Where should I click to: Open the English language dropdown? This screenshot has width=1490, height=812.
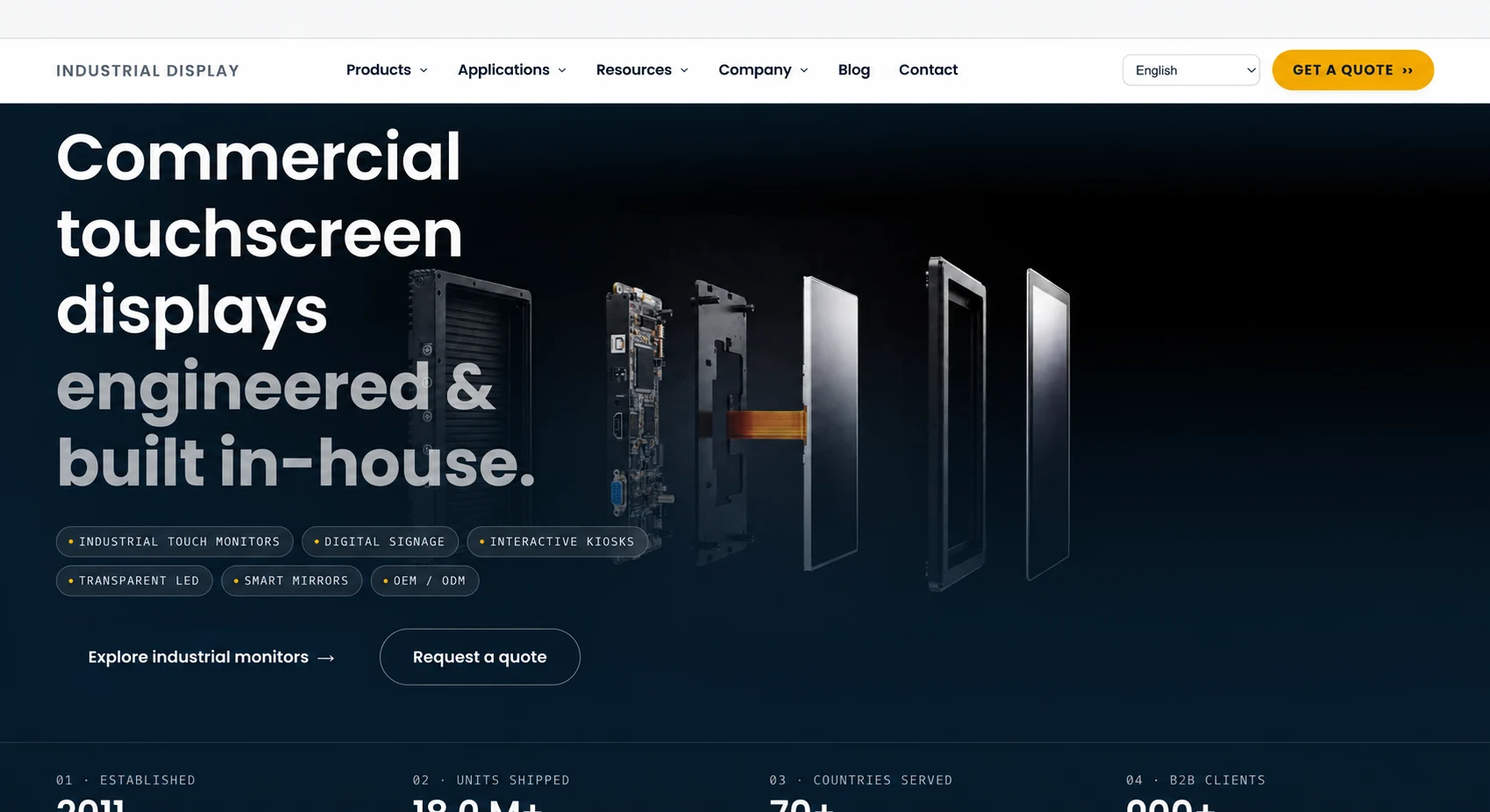(1191, 70)
